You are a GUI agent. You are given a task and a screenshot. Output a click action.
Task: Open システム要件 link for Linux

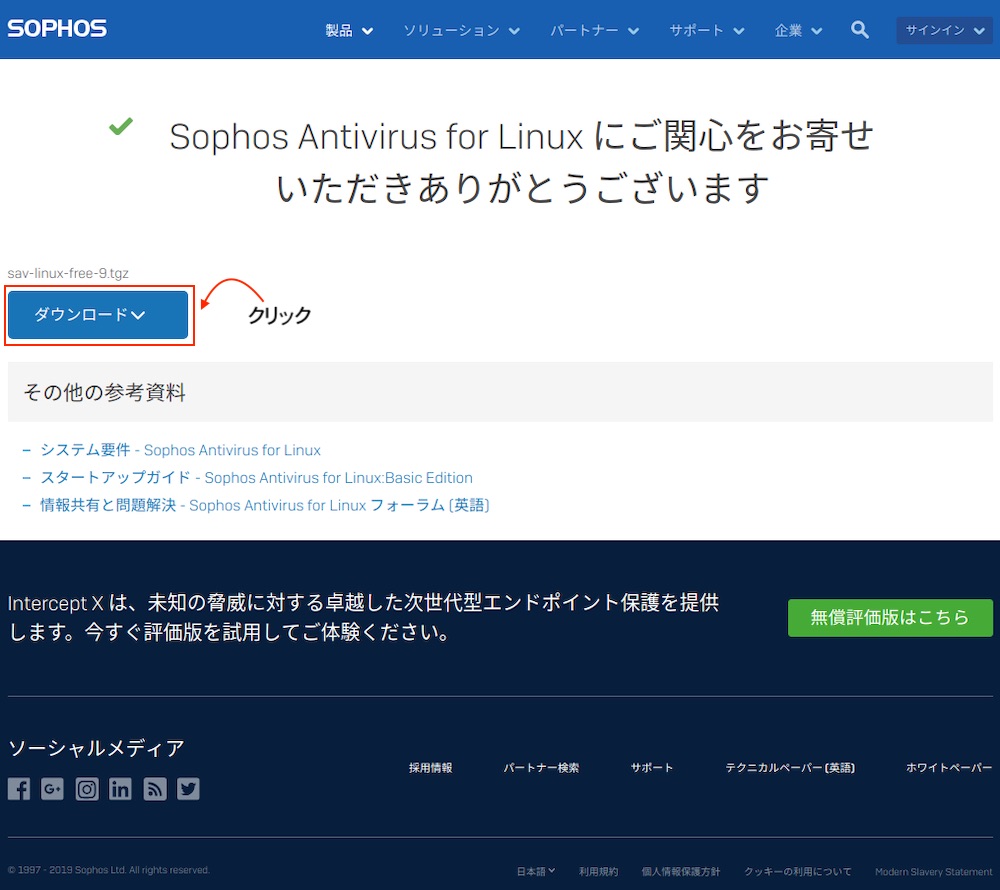180,450
